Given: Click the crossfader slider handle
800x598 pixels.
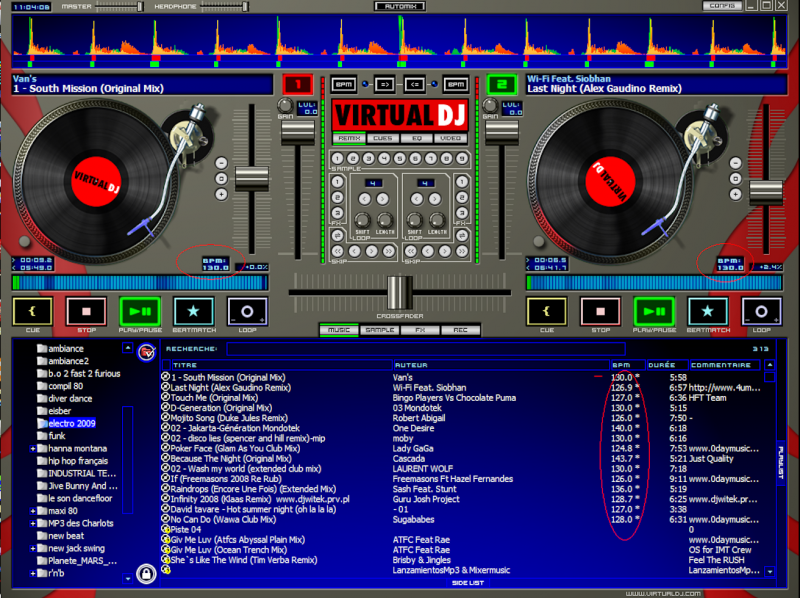Looking at the screenshot, I should click(x=399, y=292).
